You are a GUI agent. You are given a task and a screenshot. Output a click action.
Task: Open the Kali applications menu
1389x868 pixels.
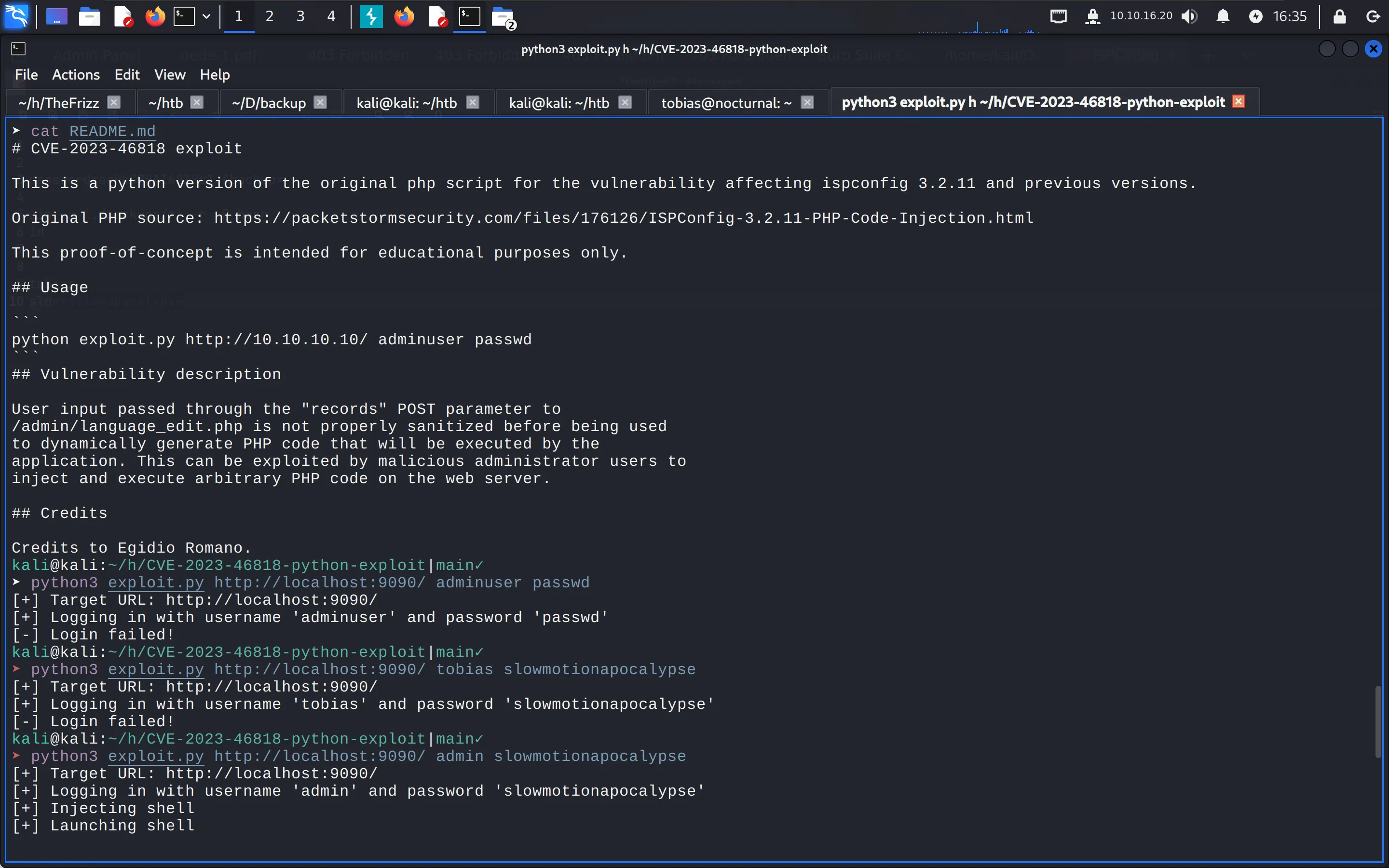point(16,16)
